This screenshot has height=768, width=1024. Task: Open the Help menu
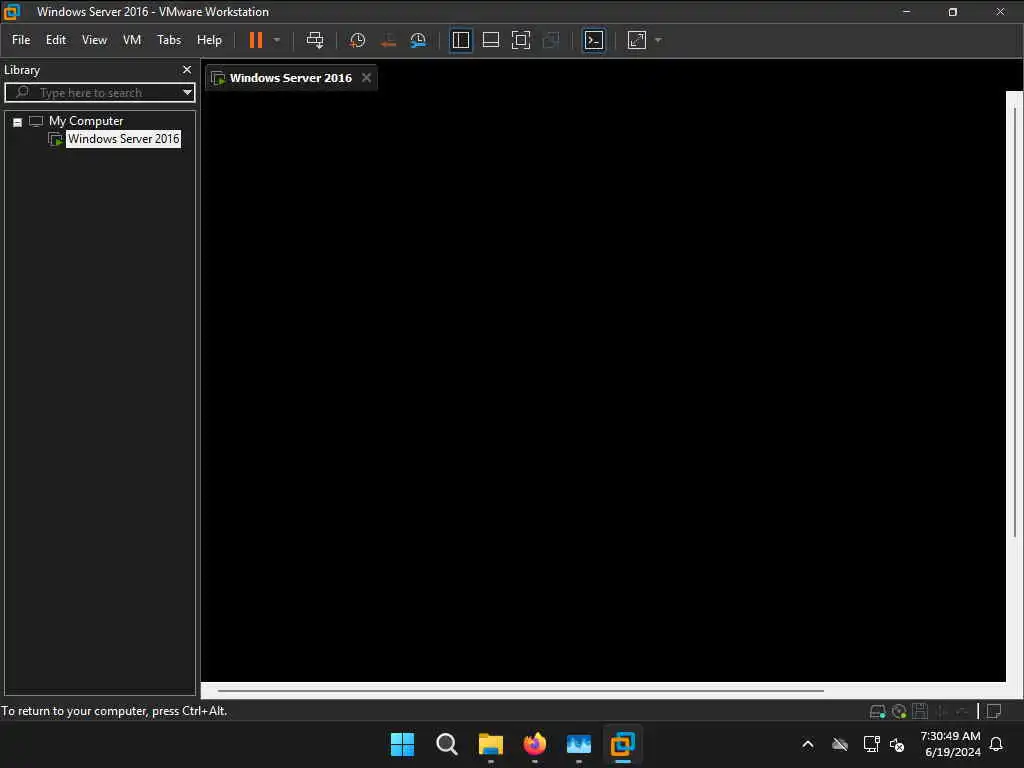(x=210, y=40)
